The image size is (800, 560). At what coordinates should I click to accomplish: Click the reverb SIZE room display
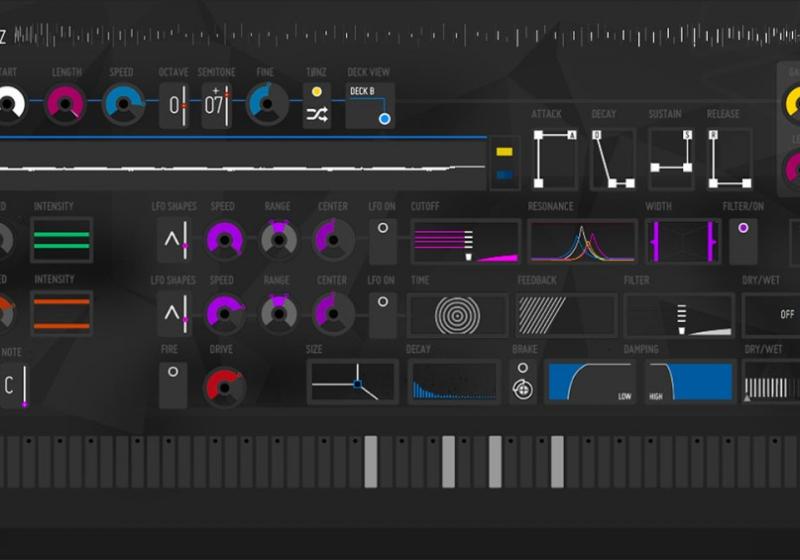coord(352,382)
